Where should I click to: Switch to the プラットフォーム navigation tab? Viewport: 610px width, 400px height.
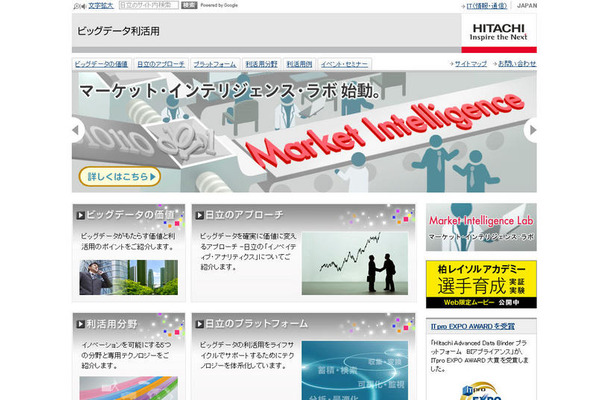[x=215, y=63]
